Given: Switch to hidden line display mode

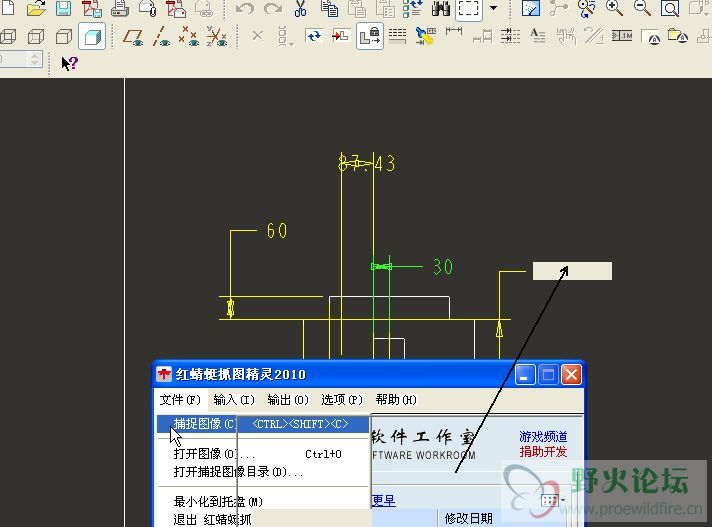Looking at the screenshot, I should click(x=36, y=36).
